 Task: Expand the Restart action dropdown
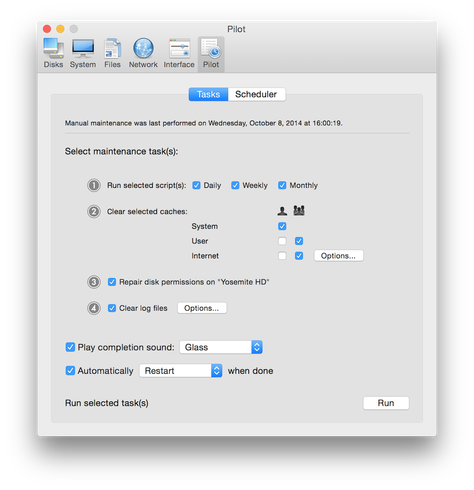coord(181,371)
